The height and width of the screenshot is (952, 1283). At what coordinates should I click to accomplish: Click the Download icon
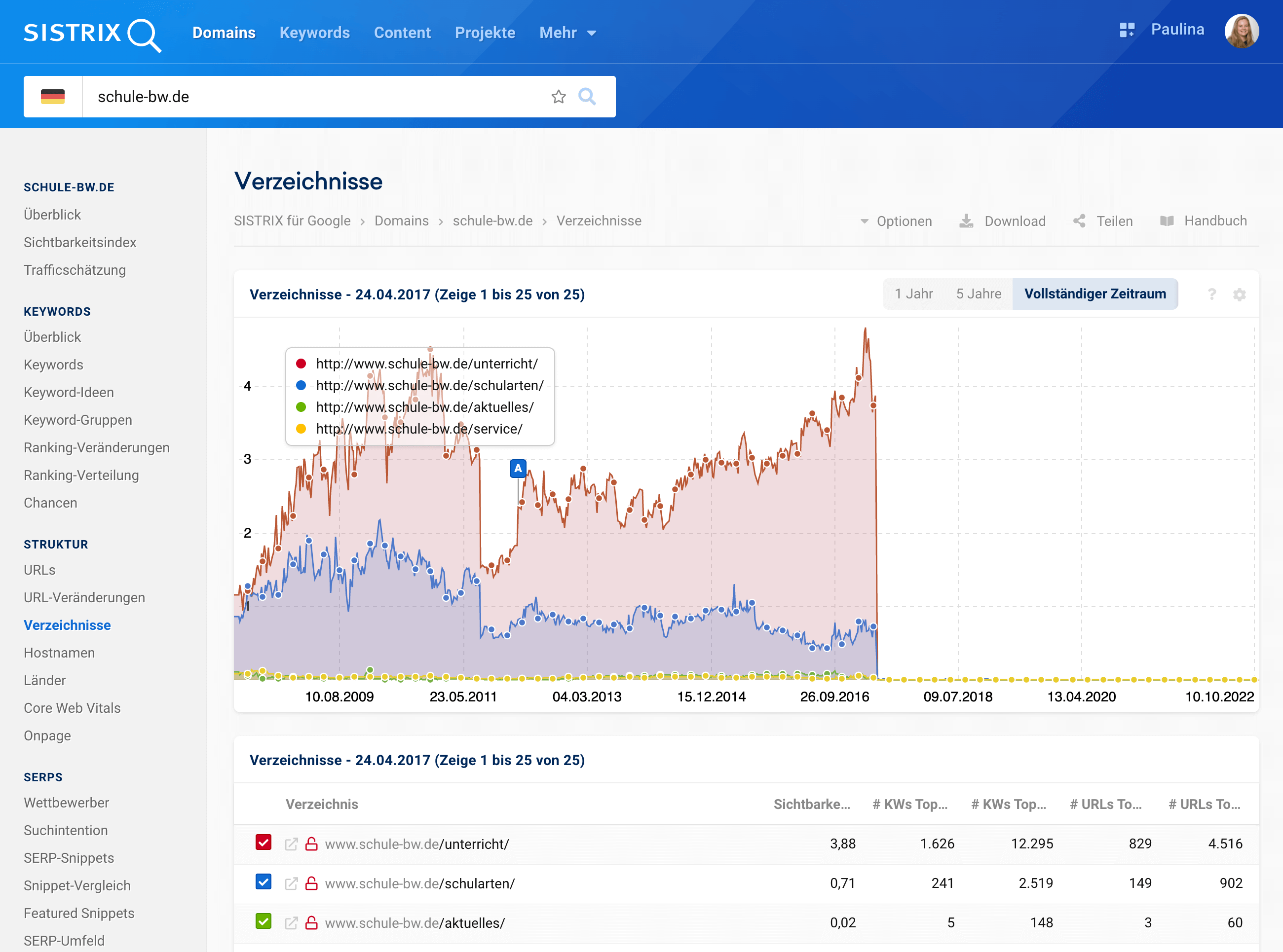click(966, 221)
